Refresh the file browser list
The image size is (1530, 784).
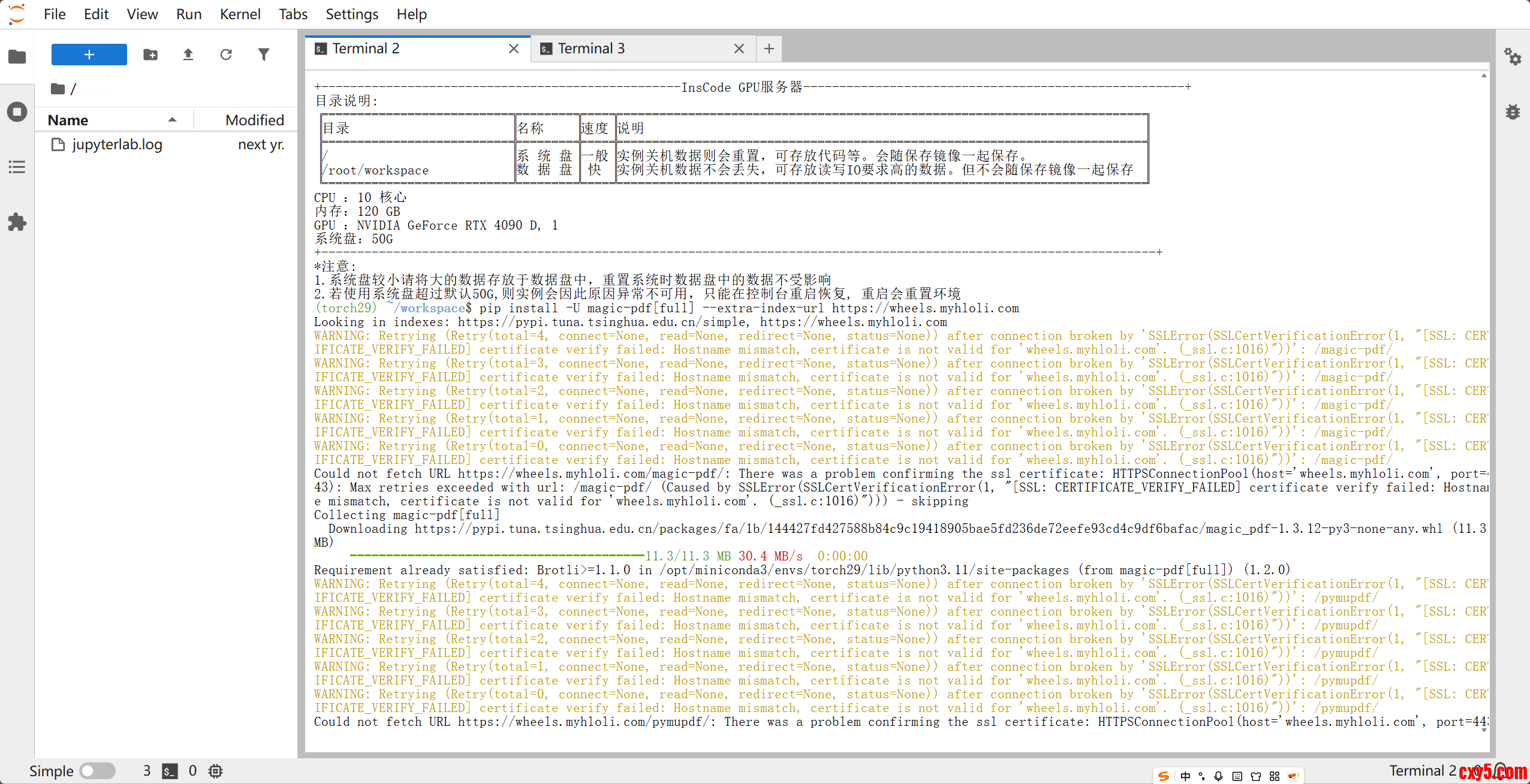(226, 55)
